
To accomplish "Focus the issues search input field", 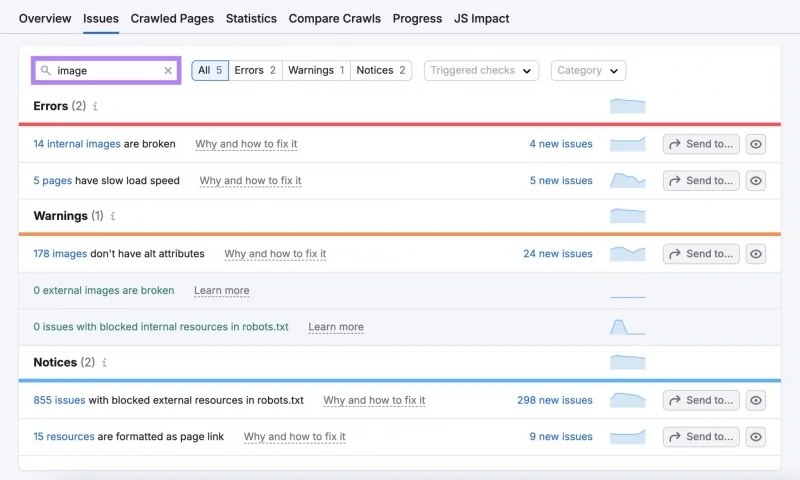I will [107, 70].
